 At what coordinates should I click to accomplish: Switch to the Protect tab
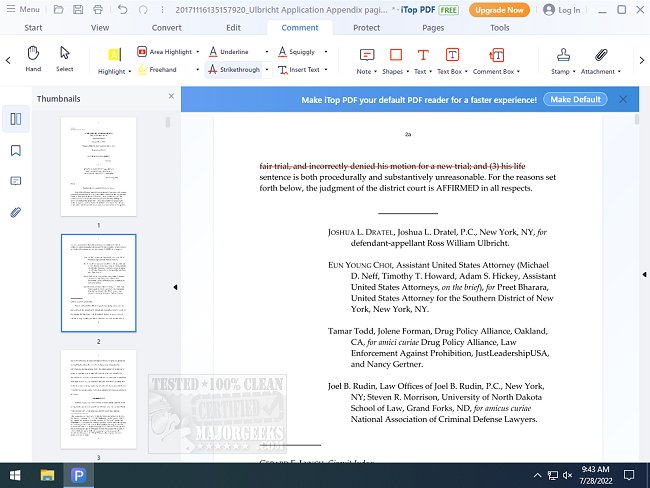click(x=366, y=28)
